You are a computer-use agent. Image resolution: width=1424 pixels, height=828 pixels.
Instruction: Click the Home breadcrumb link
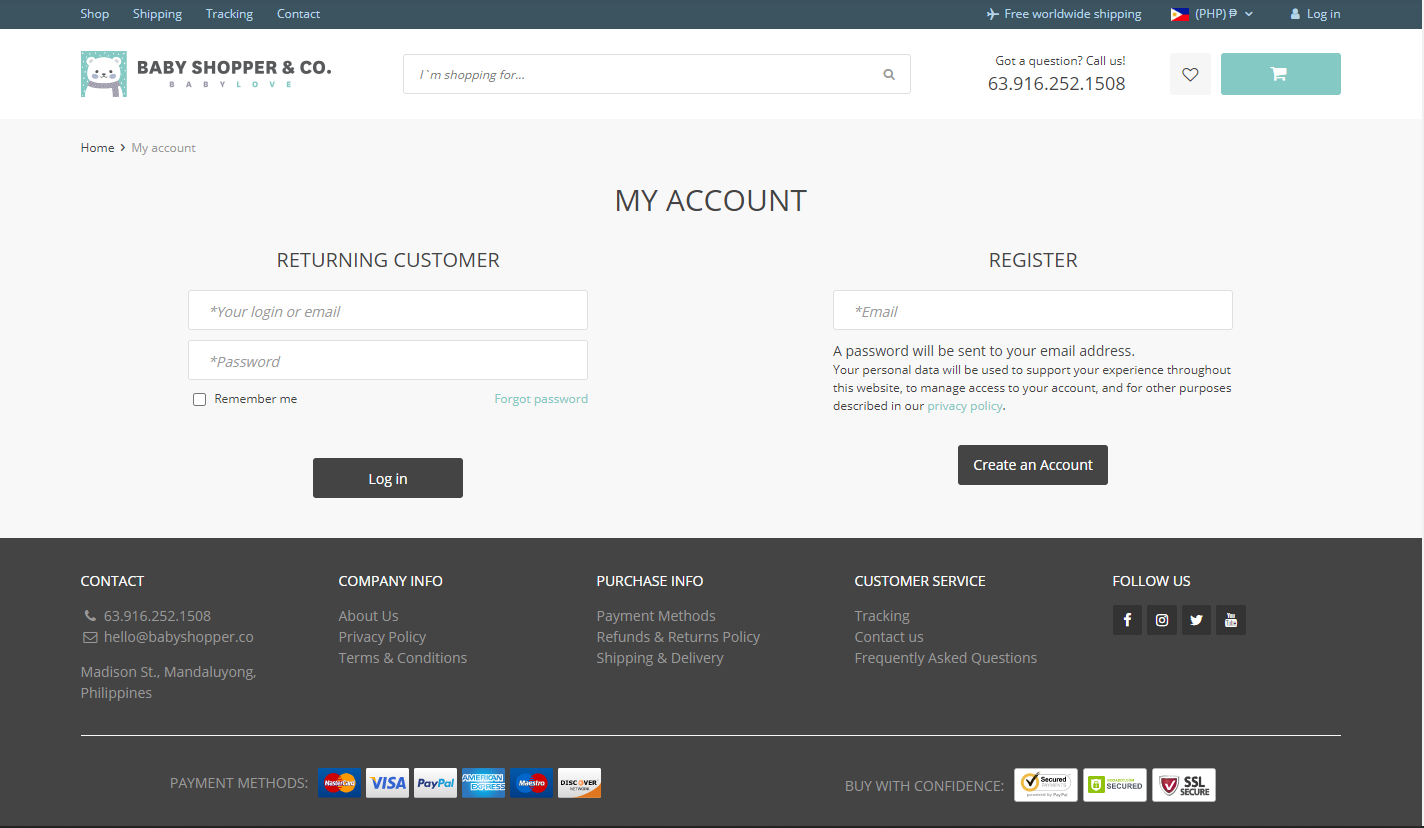coord(97,148)
